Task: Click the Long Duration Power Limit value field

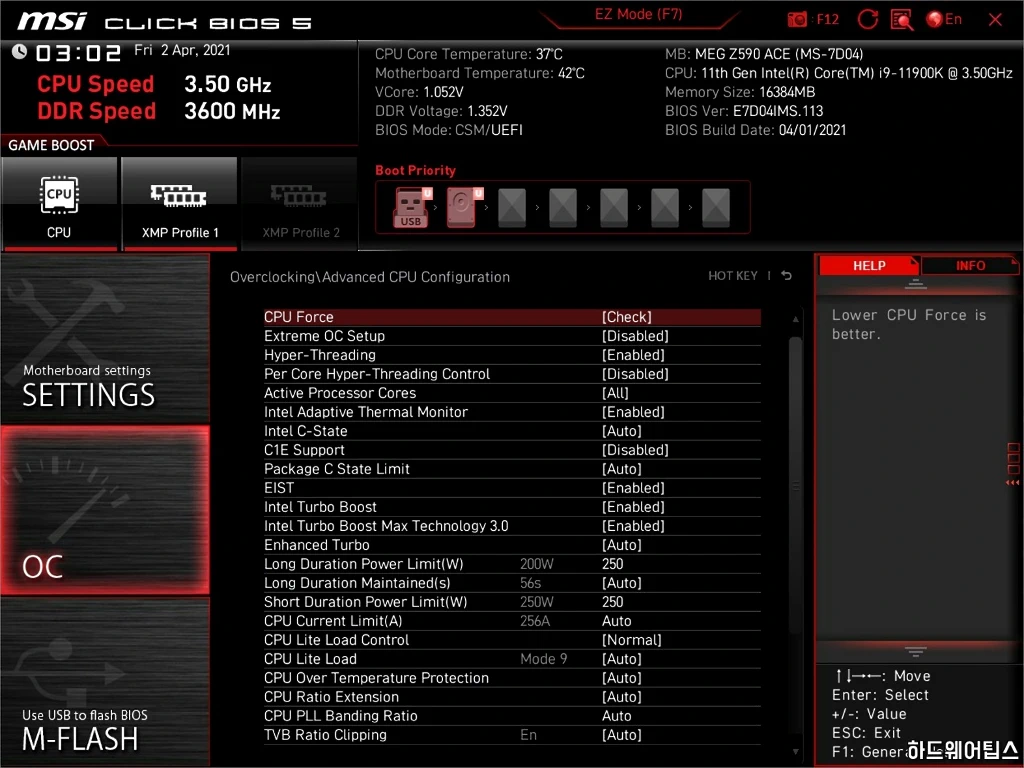Action: point(613,564)
